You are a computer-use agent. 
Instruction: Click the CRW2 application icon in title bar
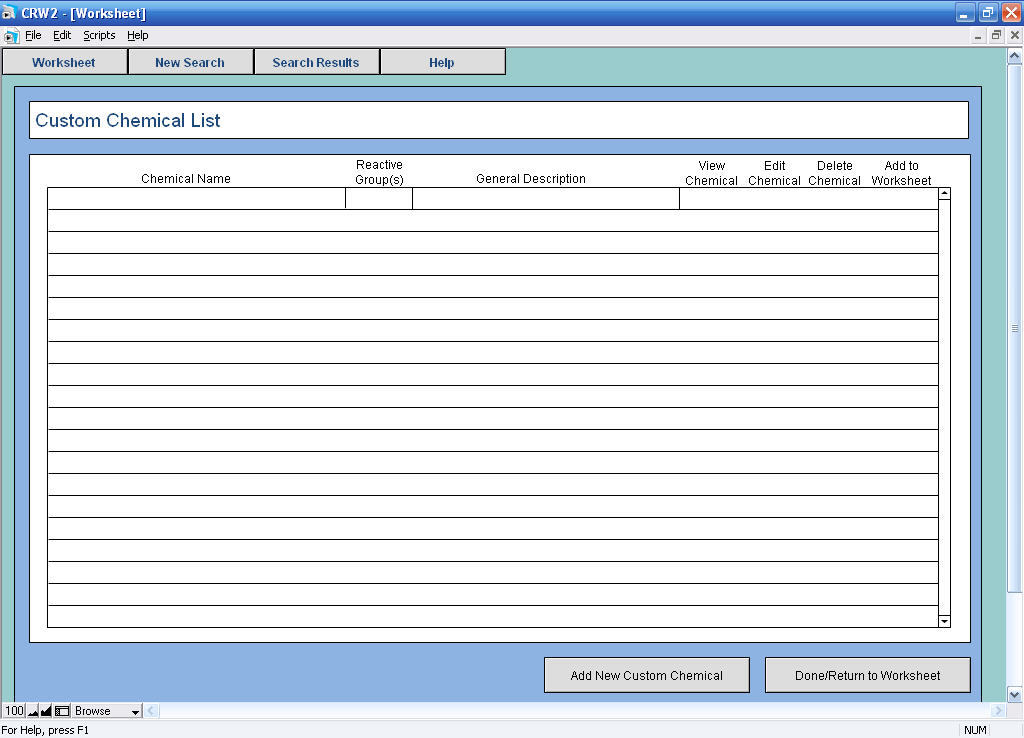point(9,12)
